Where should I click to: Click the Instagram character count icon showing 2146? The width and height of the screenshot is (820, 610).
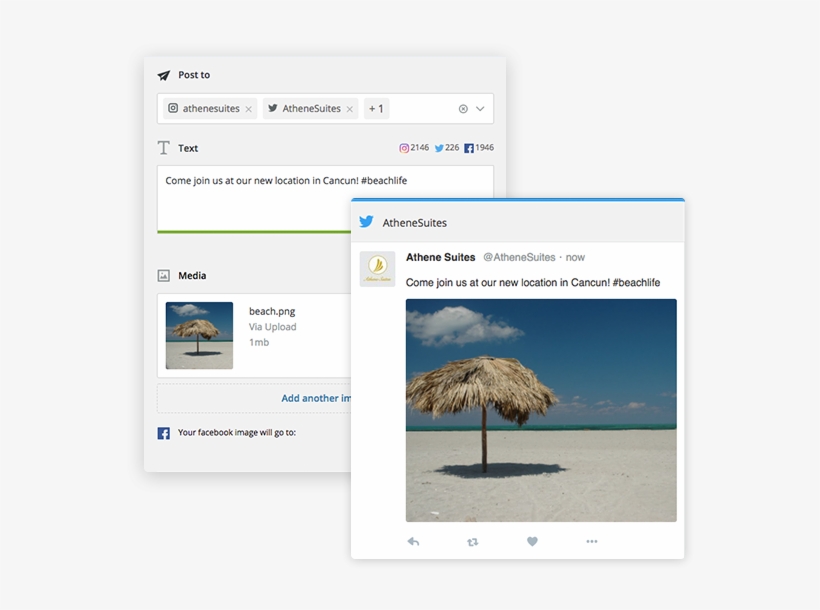tap(403, 146)
